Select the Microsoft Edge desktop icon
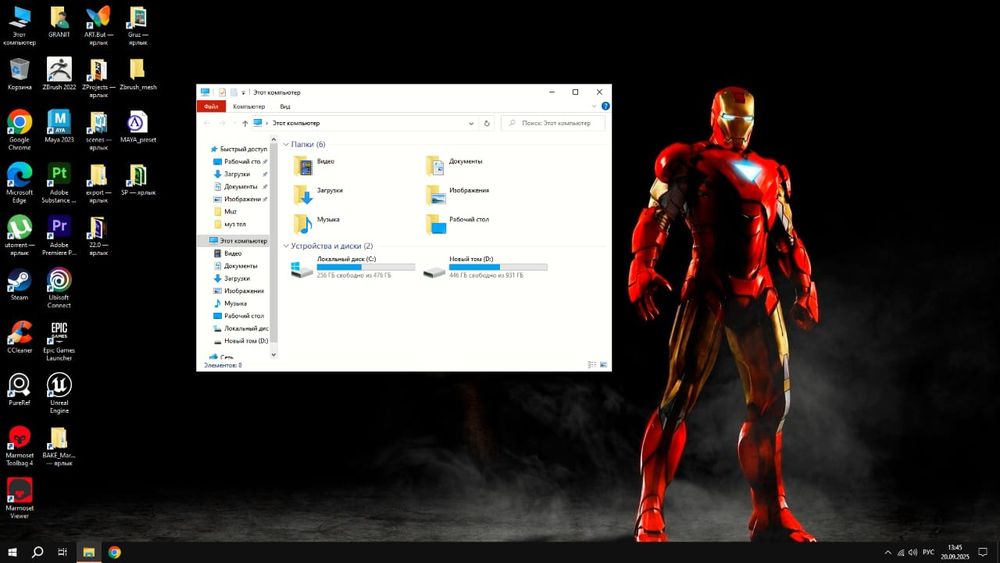This screenshot has height=563, width=1000. tap(19, 182)
